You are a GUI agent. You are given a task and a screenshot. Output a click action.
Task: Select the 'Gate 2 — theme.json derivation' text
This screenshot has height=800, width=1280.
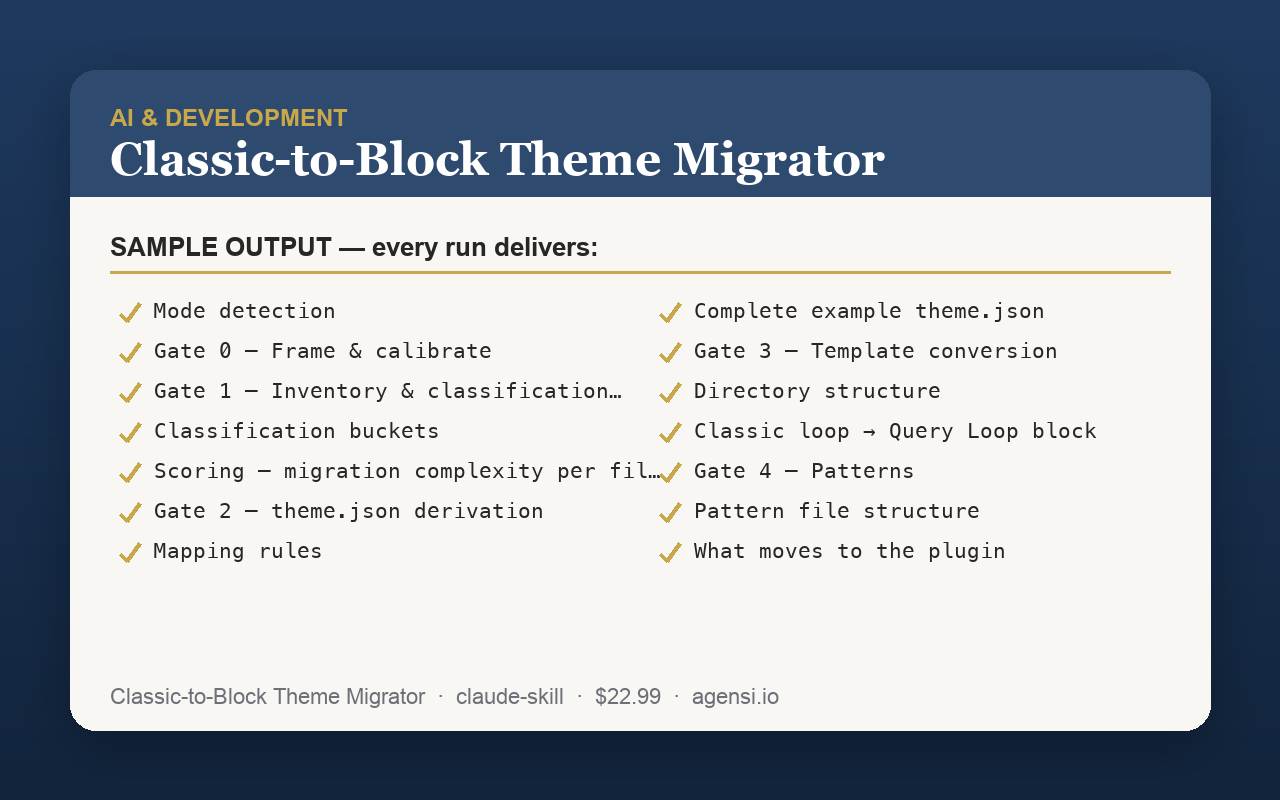349,511
